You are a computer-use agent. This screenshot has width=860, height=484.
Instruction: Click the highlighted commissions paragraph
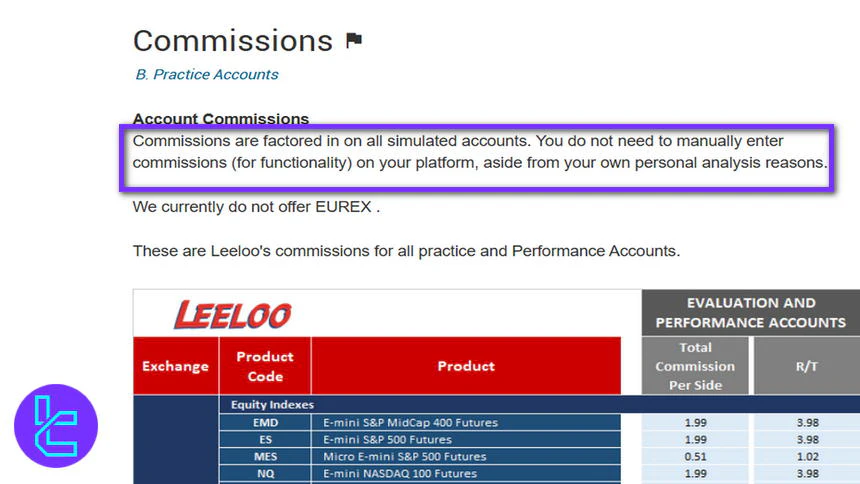478,152
